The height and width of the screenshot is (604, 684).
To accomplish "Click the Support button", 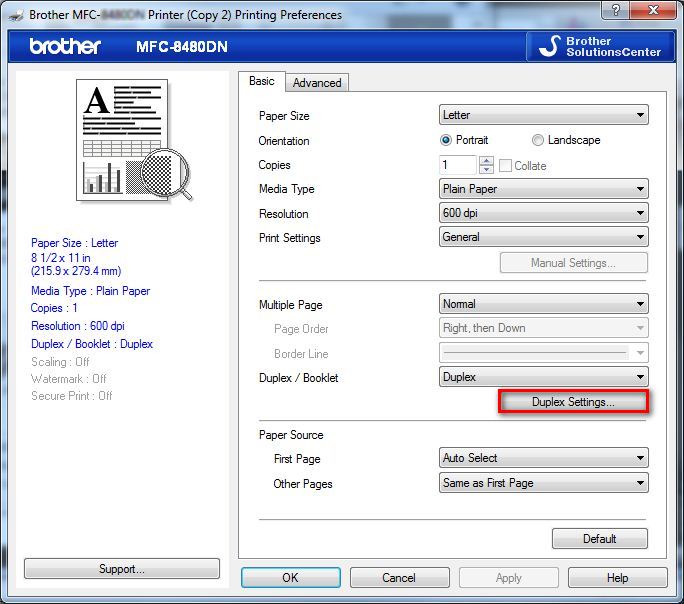I will point(121,569).
